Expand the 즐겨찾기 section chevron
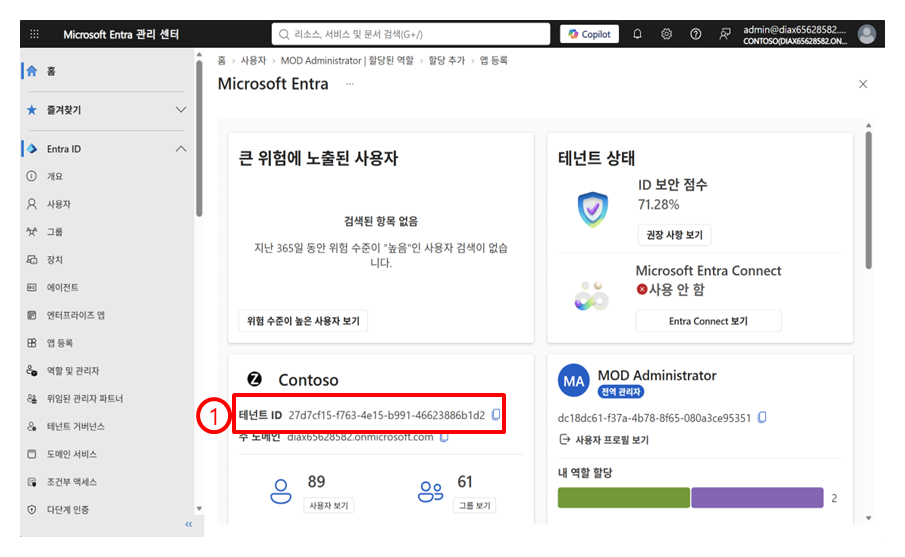This screenshot has height=557, width=905. click(x=181, y=110)
